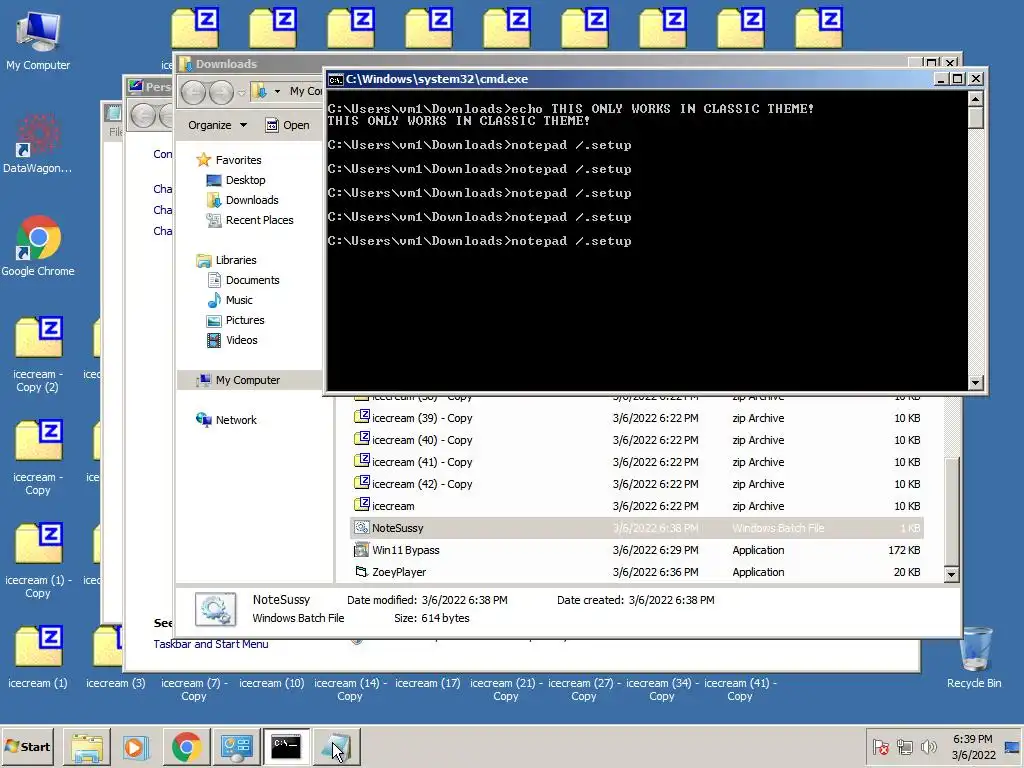Open the recent pages dropdown arrow
The width and height of the screenshot is (1024, 768).
coord(241,93)
